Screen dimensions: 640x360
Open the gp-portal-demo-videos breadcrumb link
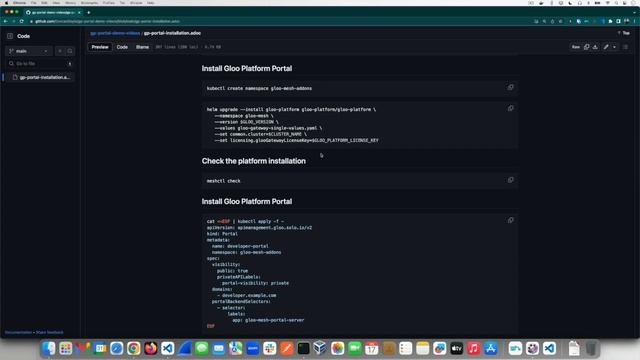(x=115, y=33)
